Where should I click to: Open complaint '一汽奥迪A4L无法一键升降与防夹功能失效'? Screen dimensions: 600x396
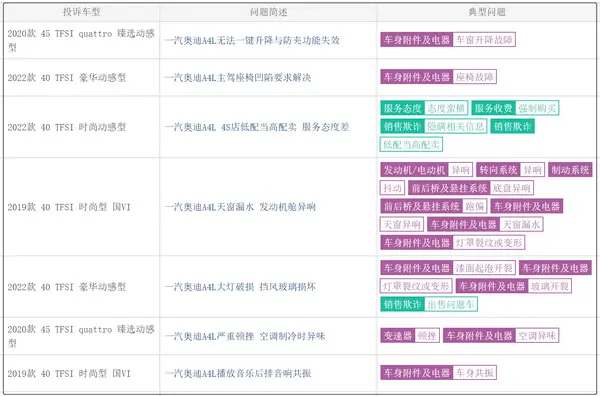[x=253, y=40]
